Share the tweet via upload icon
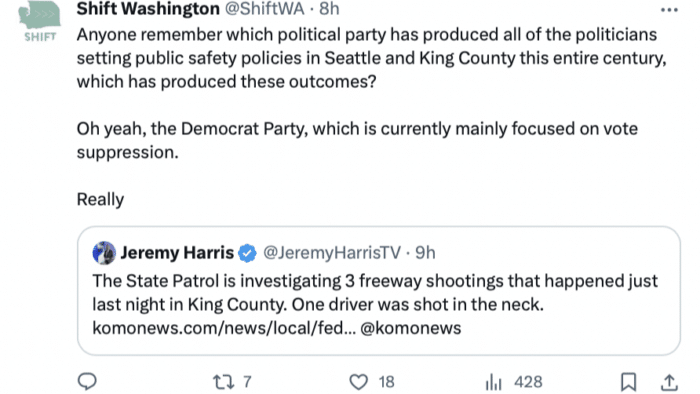The image size is (700, 394). 669,382
